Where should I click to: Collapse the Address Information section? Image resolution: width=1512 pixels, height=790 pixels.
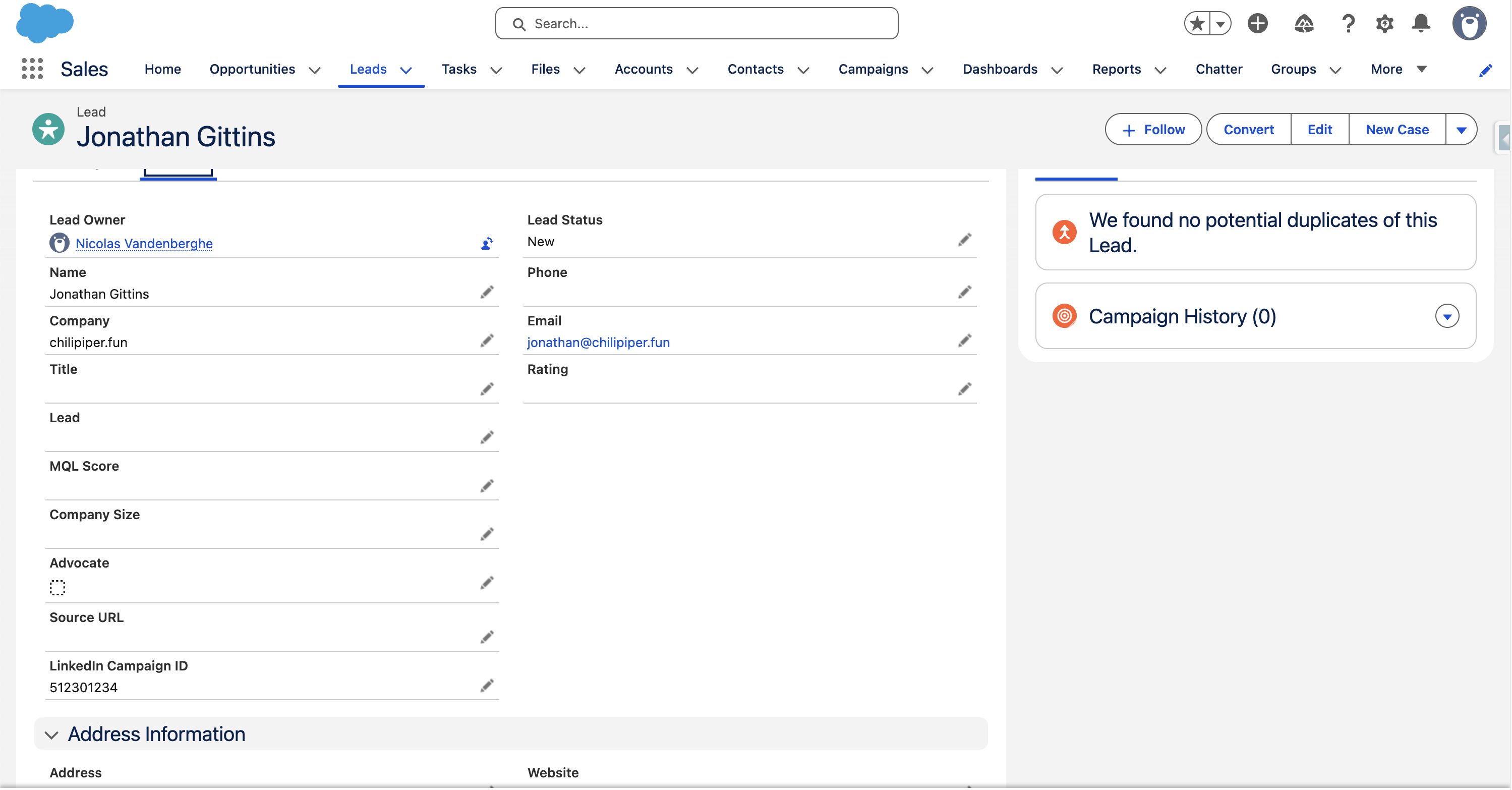[51, 734]
